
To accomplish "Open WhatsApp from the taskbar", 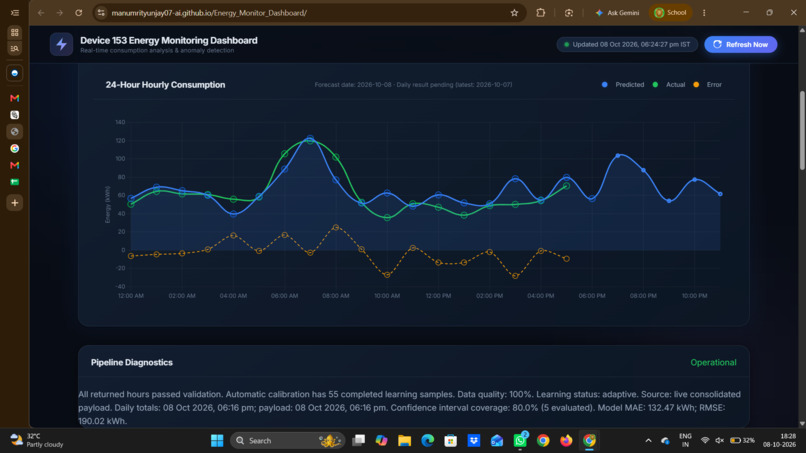I will [x=520, y=441].
